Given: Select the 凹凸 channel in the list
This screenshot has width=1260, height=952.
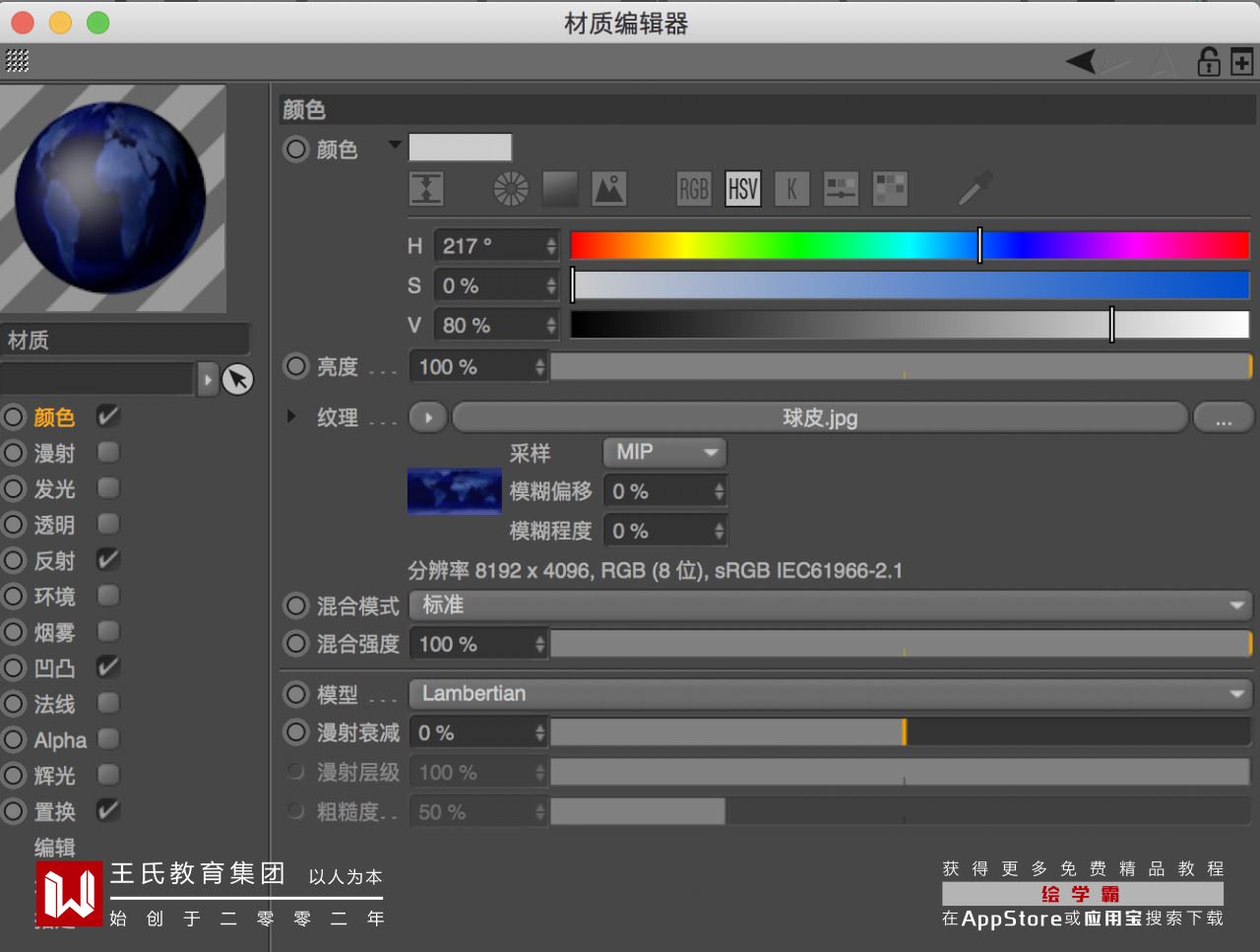Looking at the screenshot, I should (54, 668).
